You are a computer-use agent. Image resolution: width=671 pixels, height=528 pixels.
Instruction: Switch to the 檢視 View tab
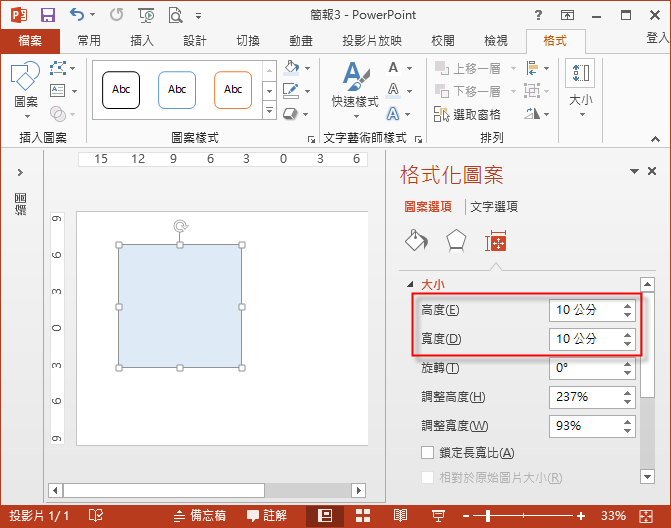point(496,41)
